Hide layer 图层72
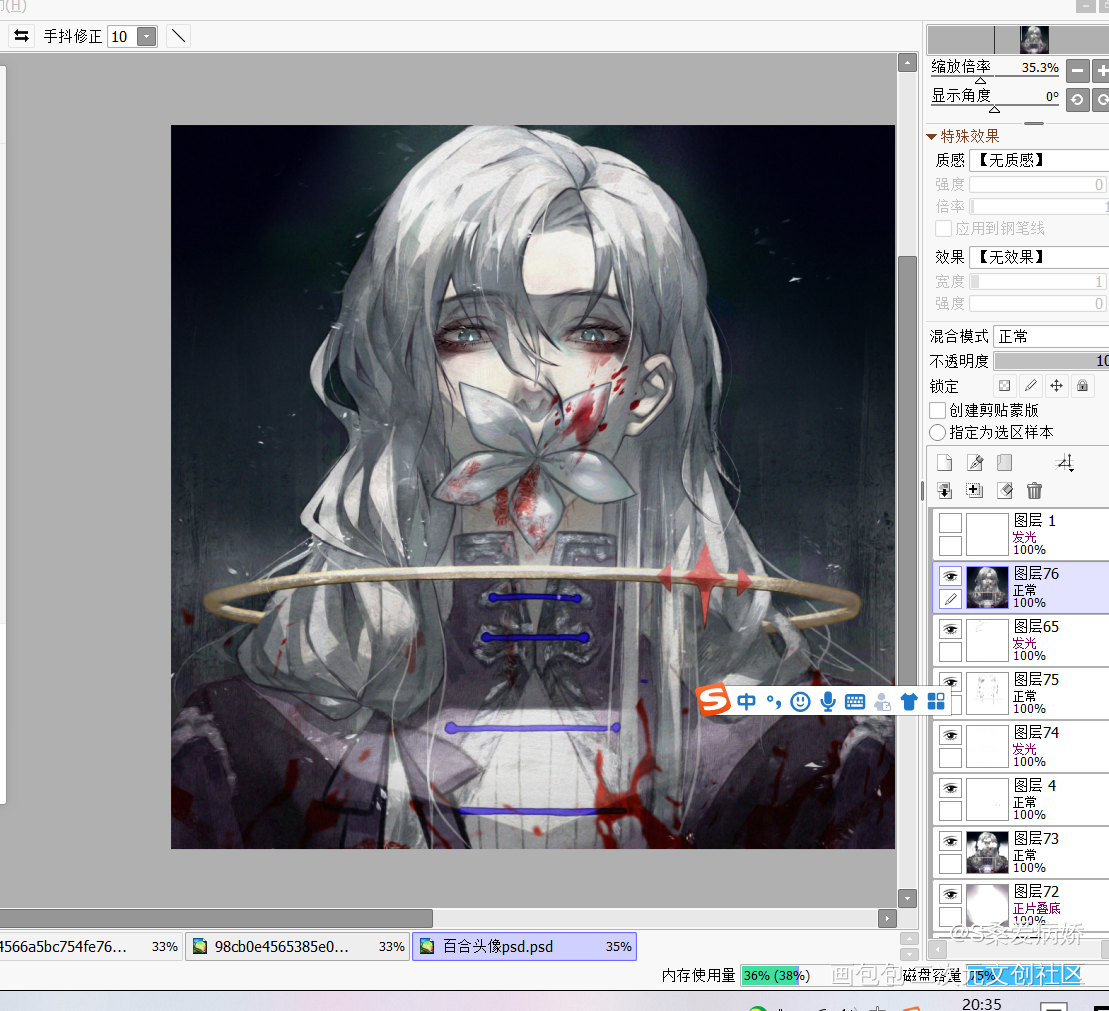This screenshot has height=1011, width=1109. point(950,894)
